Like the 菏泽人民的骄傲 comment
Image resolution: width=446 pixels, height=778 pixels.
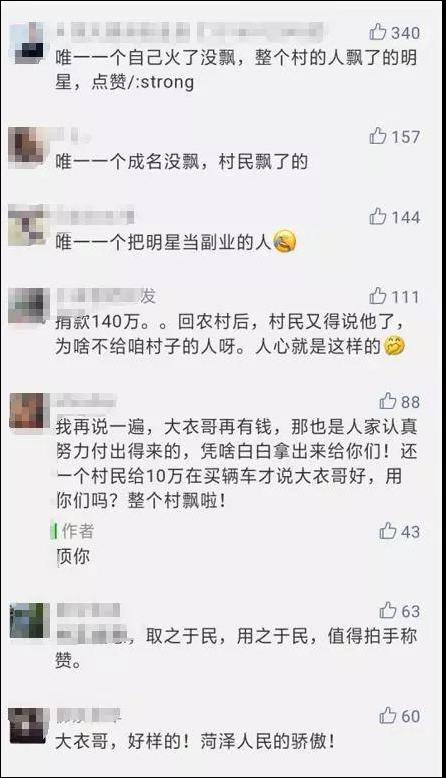pos(387,715)
